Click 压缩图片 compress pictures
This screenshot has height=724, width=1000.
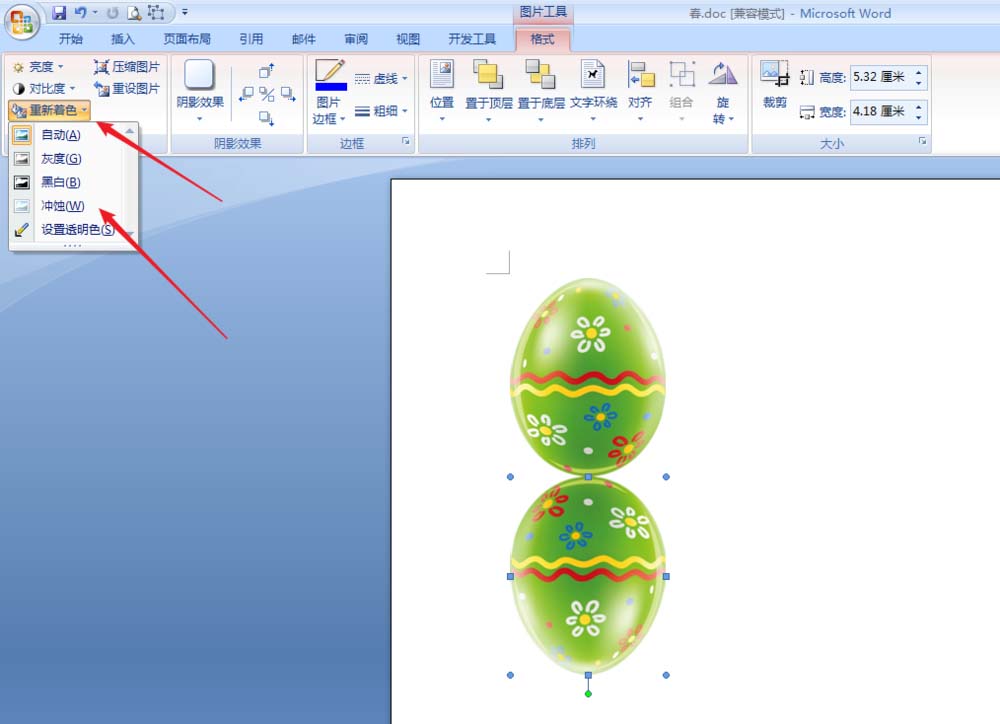126,66
